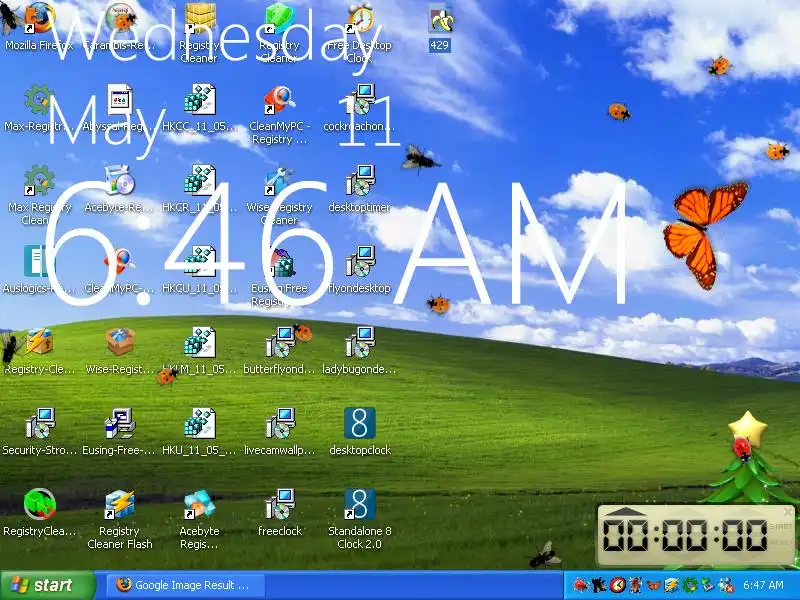Screen dimensions: 800x600
Task: Click the Safely Remove Hardware tray icon
Action: (708, 585)
